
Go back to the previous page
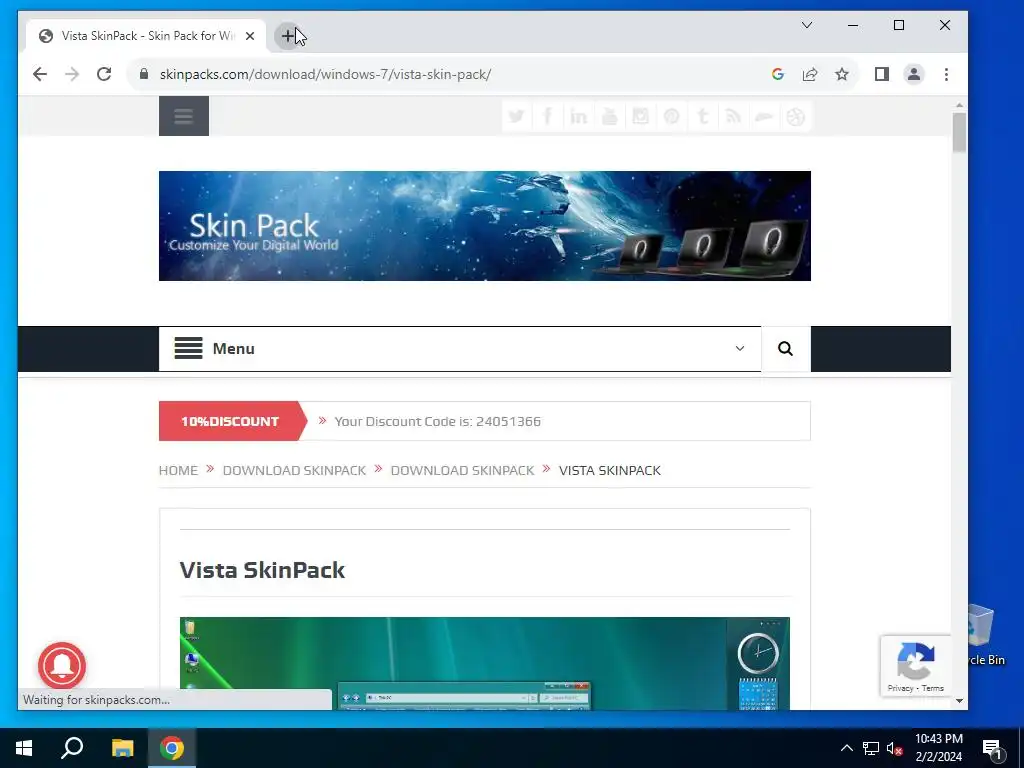40,74
